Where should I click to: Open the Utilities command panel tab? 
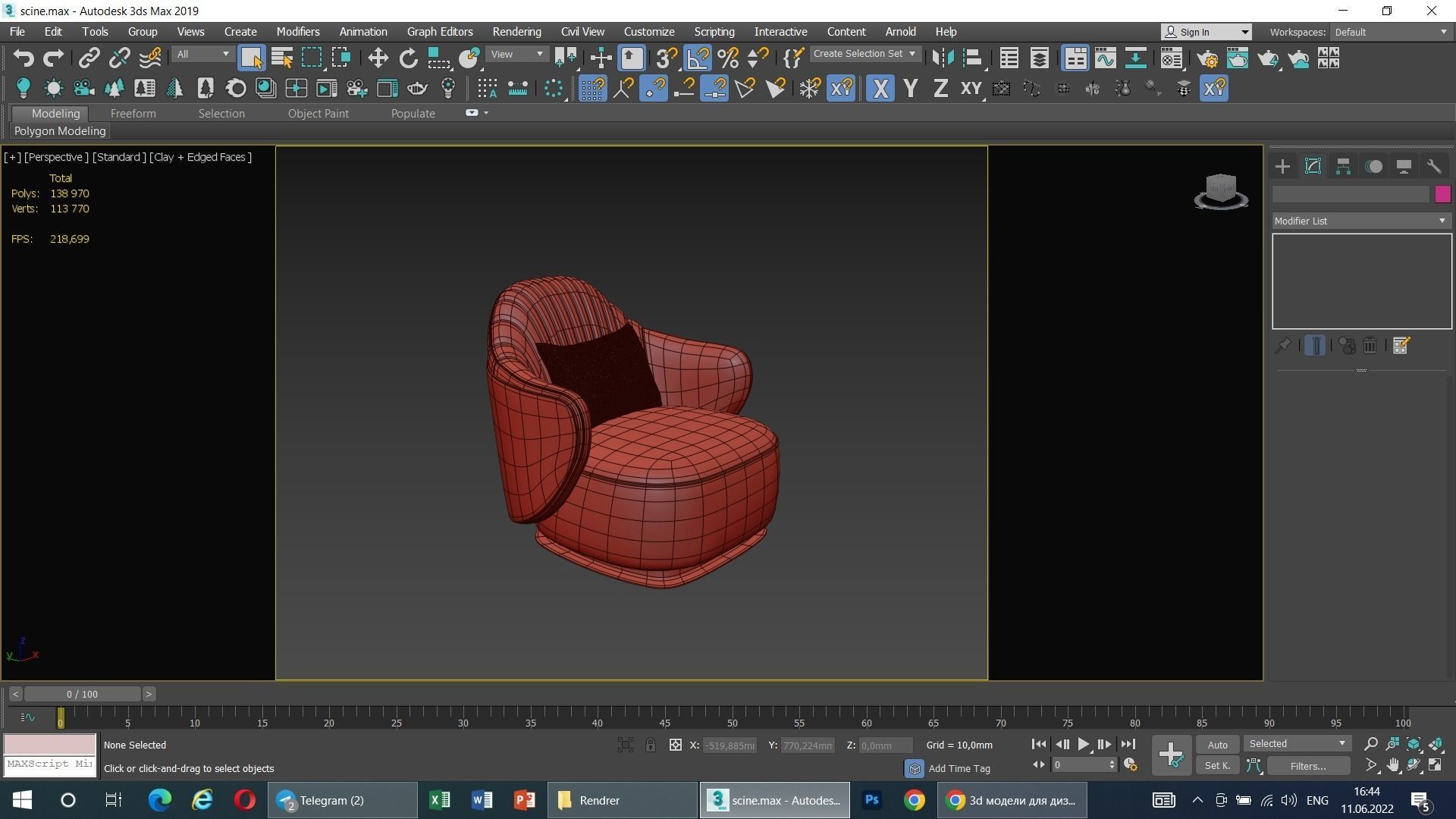1434,167
